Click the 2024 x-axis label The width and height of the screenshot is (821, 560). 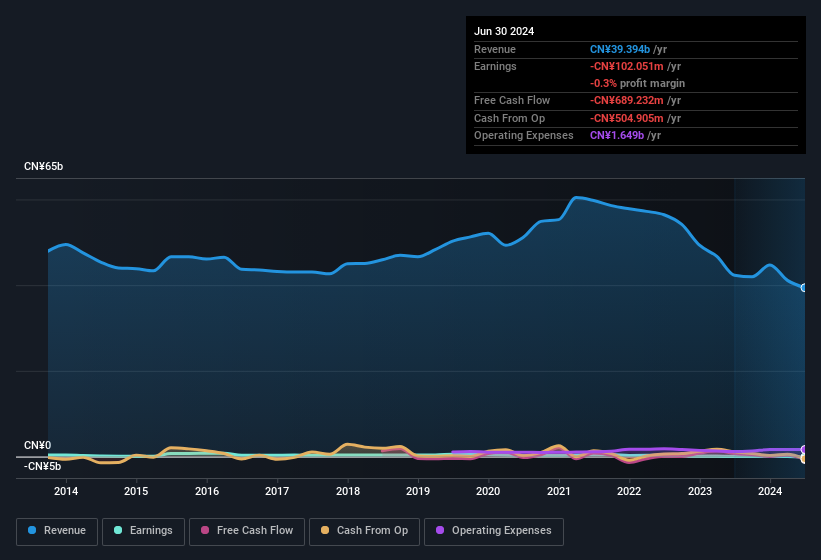[x=770, y=491]
